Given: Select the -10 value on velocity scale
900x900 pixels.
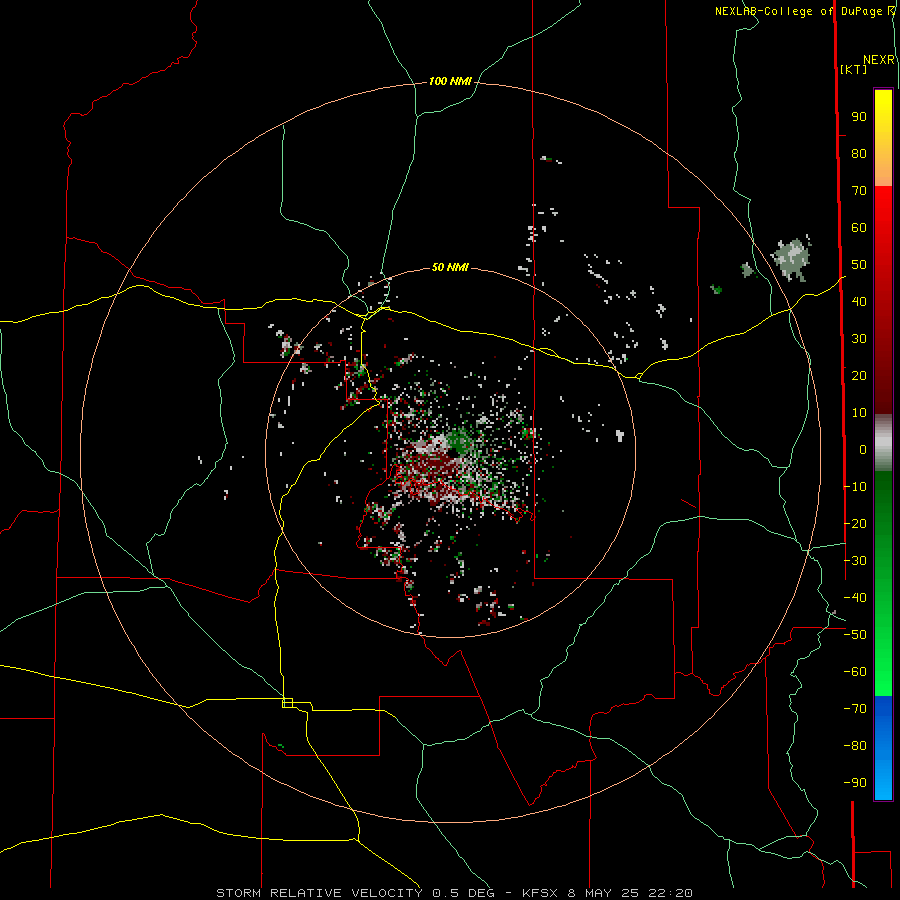Looking at the screenshot, I should [855, 487].
